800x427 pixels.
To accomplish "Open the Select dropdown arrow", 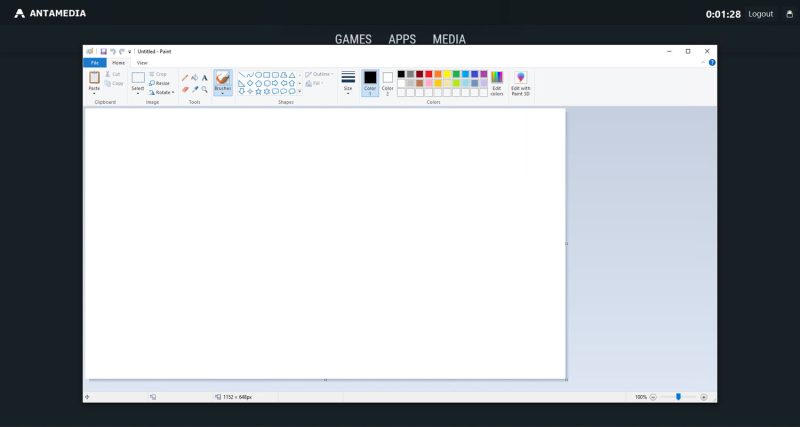I will click(x=138, y=91).
